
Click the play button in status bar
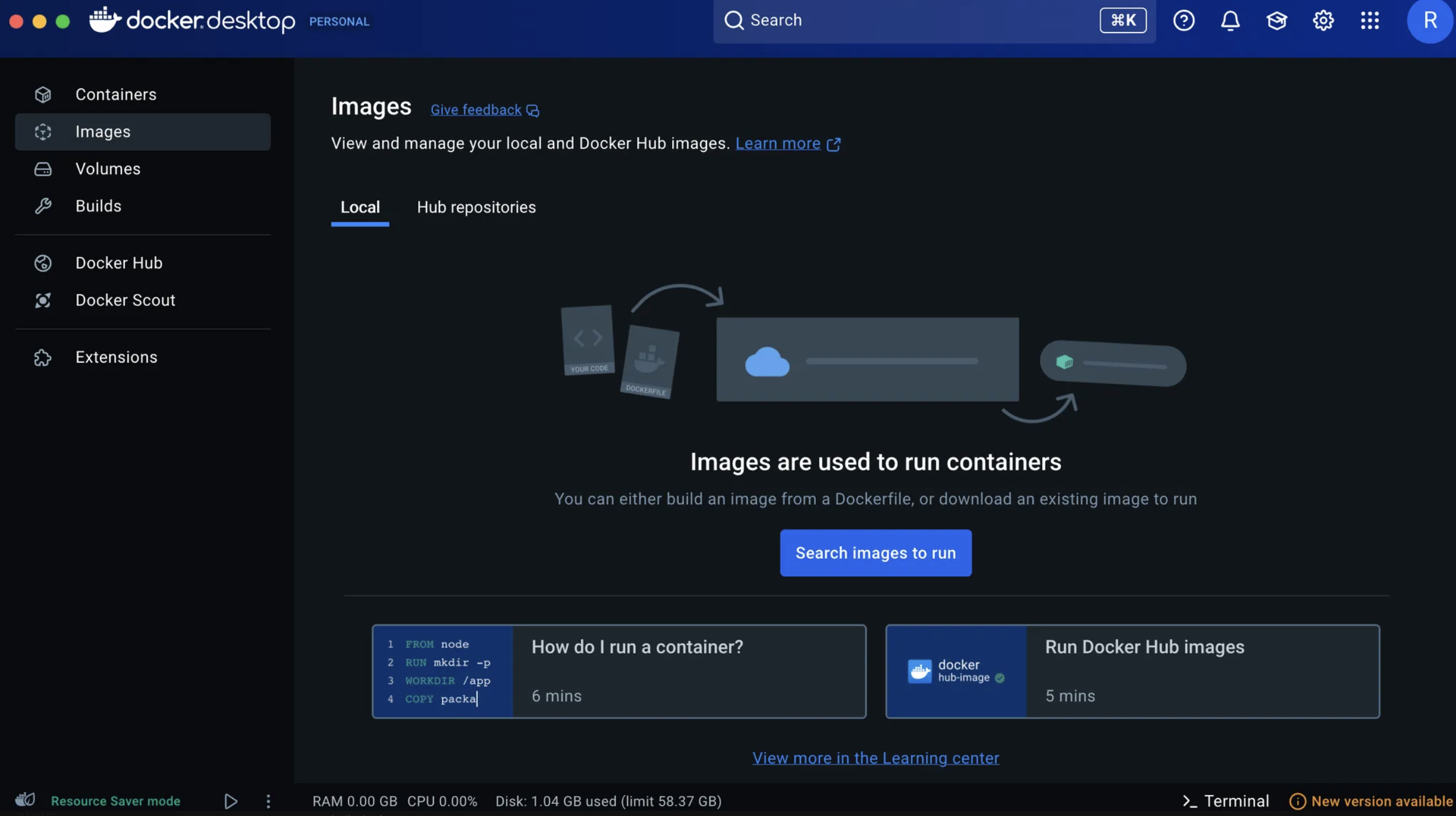[x=230, y=801]
